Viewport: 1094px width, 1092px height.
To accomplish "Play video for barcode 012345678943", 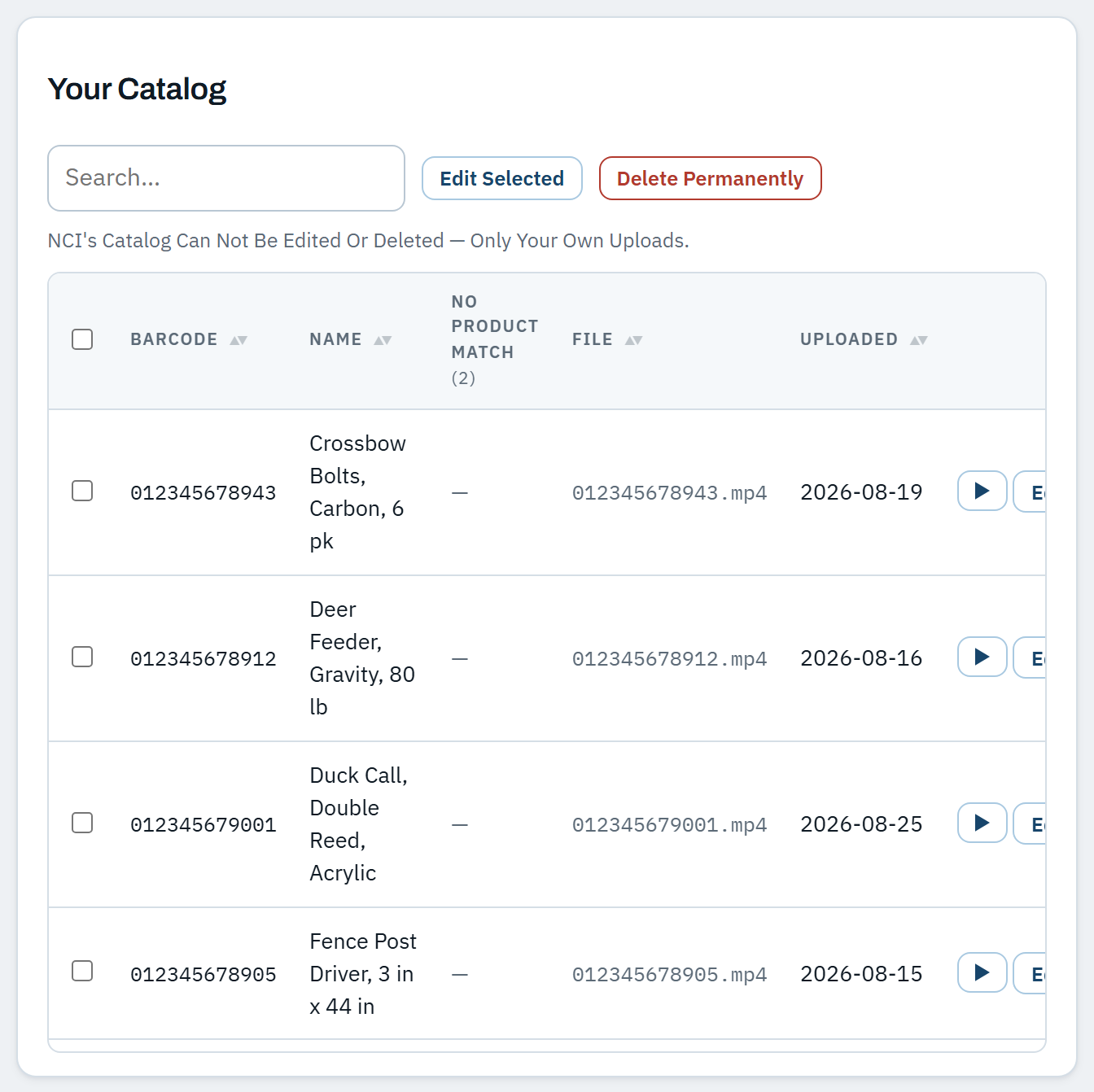I will click(982, 491).
